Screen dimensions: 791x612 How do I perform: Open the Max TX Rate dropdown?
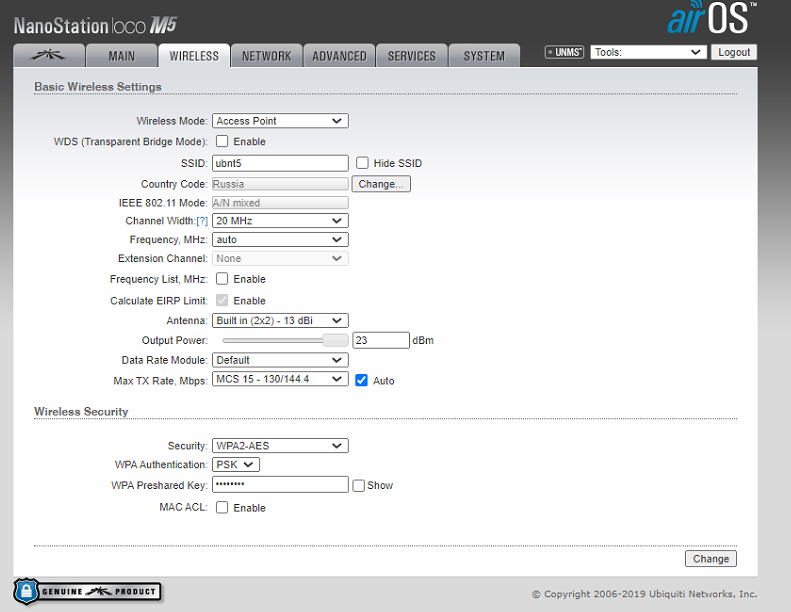280,379
